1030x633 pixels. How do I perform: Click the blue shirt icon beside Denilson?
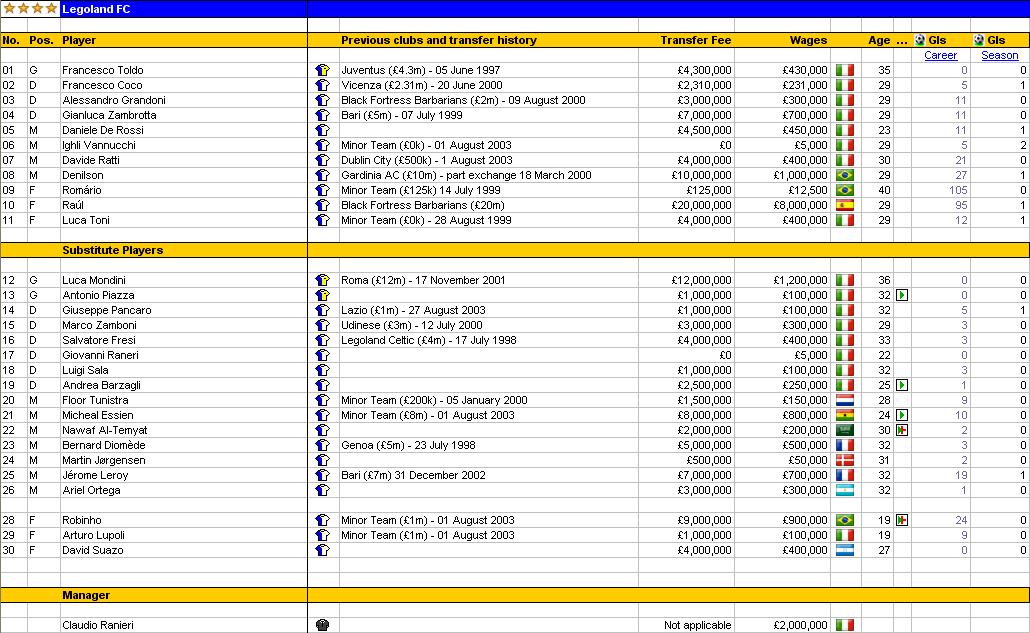pyautogui.click(x=322, y=175)
